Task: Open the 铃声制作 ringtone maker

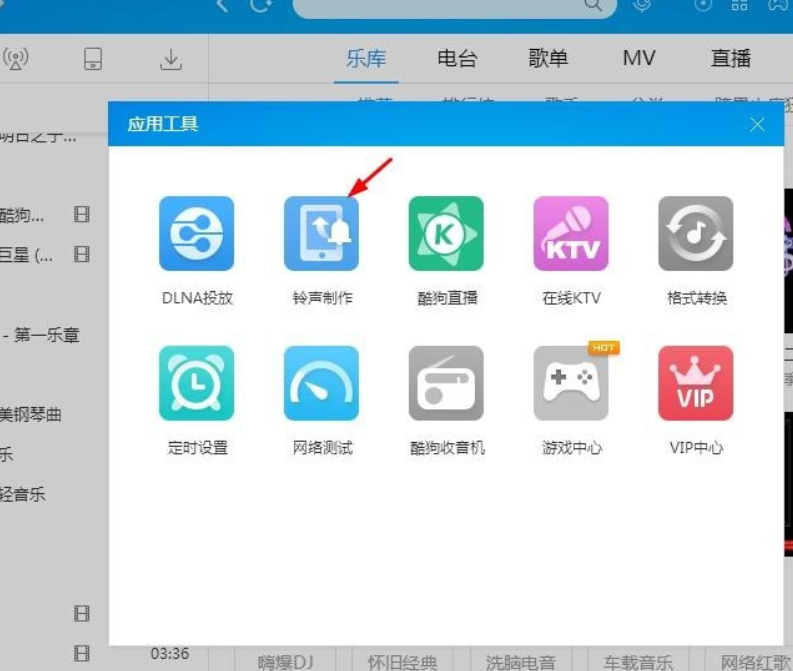Action: 322,234
